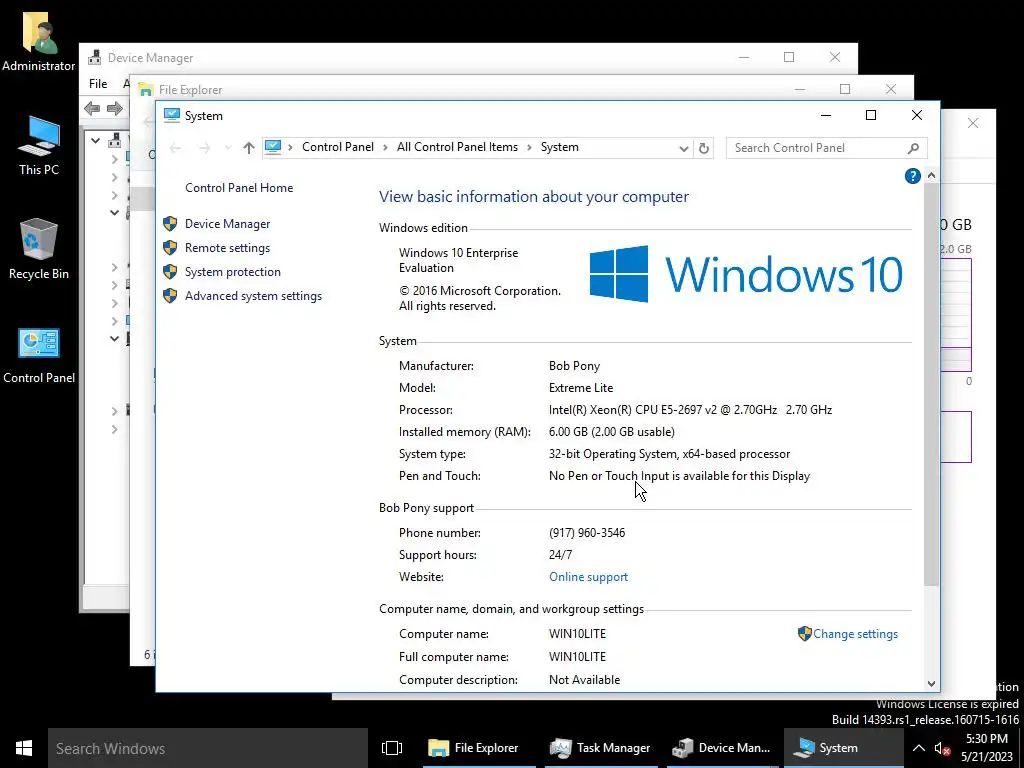Expand chevron before Control Panel breadcrumb
This screenshot has height=768, width=1024.
pyautogui.click(x=290, y=148)
